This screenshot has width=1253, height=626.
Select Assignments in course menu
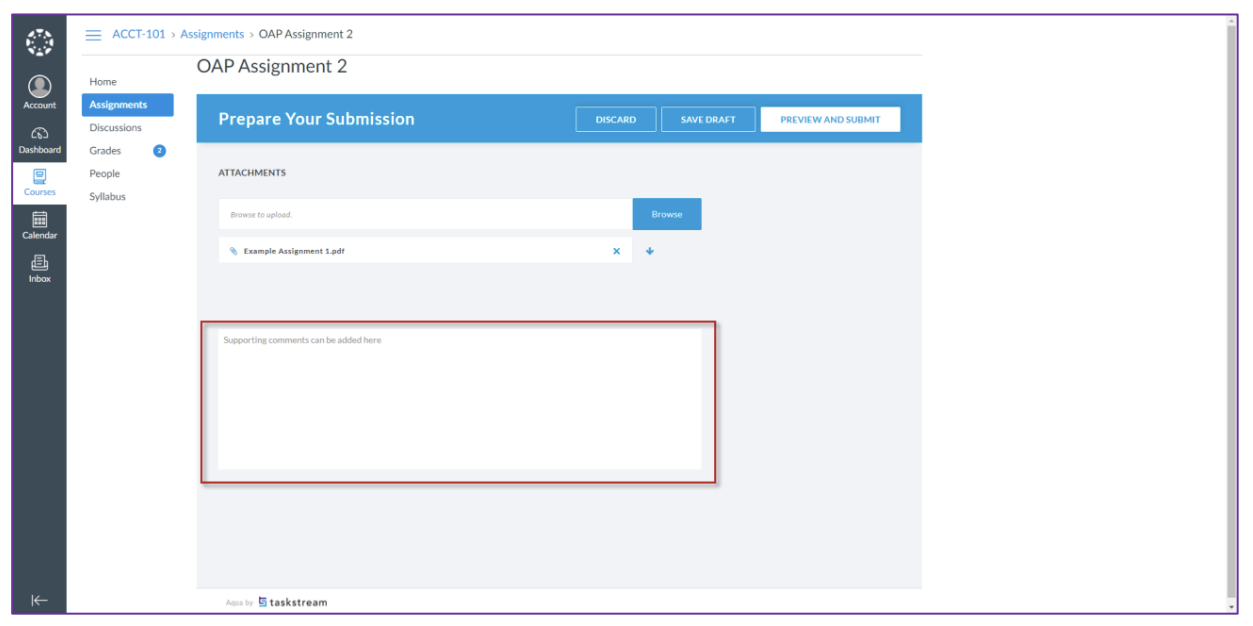pyautogui.click(x=127, y=105)
